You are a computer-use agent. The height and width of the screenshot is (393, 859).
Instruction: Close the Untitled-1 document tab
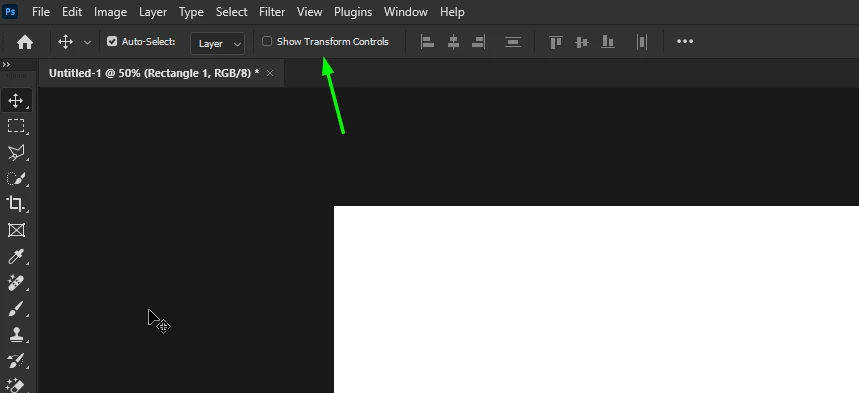coord(270,73)
